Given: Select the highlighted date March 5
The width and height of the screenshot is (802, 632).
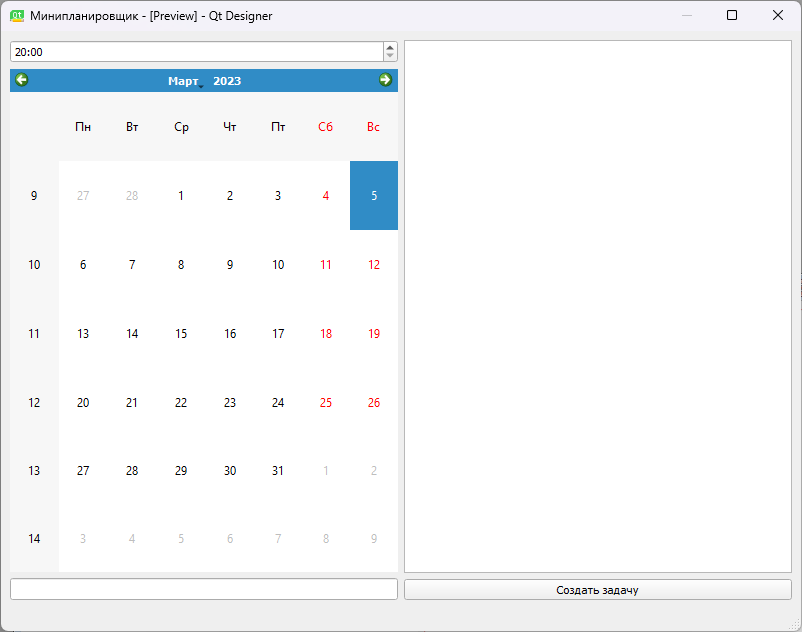Looking at the screenshot, I should tap(374, 196).
